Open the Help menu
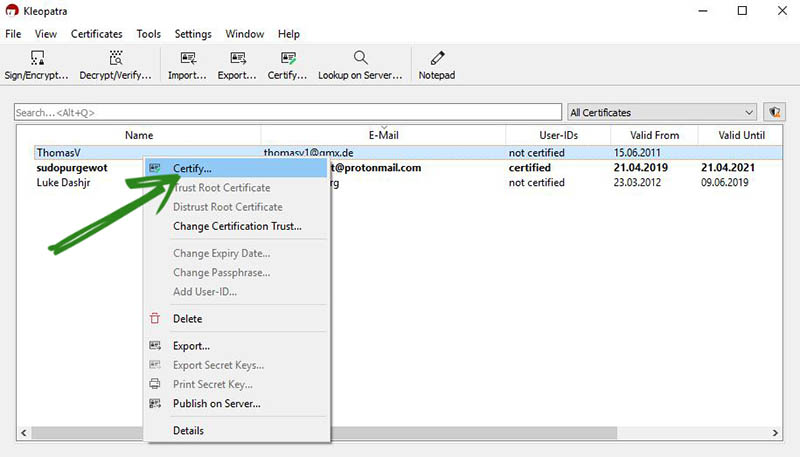The image size is (800, 457). coord(288,34)
